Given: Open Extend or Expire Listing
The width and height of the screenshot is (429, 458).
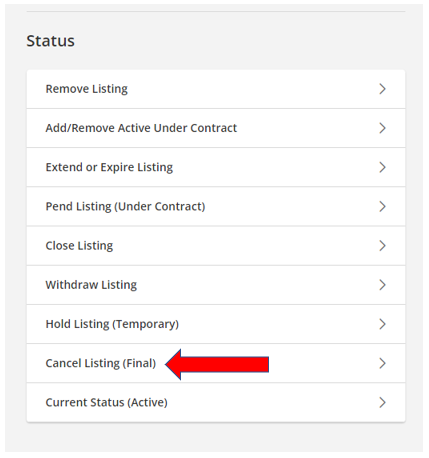Looking at the screenshot, I should pos(216,167).
